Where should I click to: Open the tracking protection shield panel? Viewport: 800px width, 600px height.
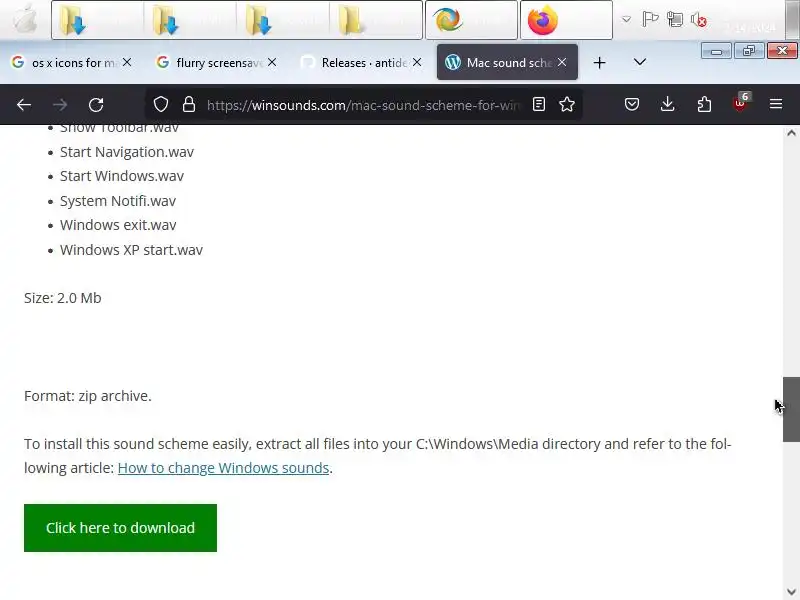click(161, 105)
